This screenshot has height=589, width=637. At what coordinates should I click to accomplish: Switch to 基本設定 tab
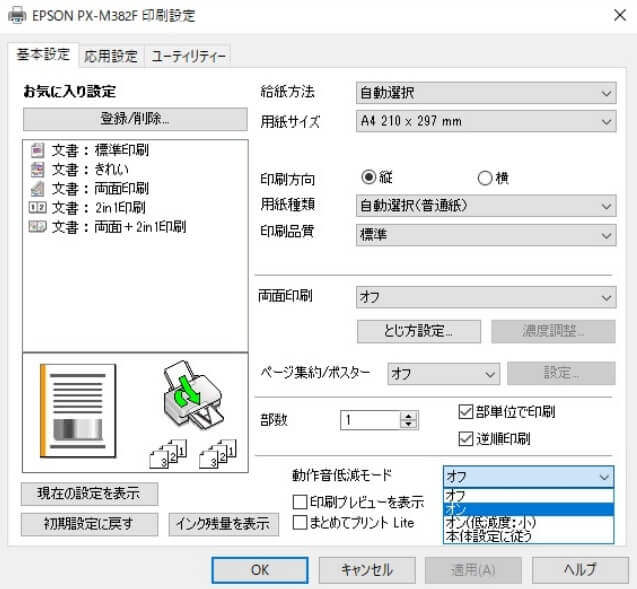(x=43, y=54)
